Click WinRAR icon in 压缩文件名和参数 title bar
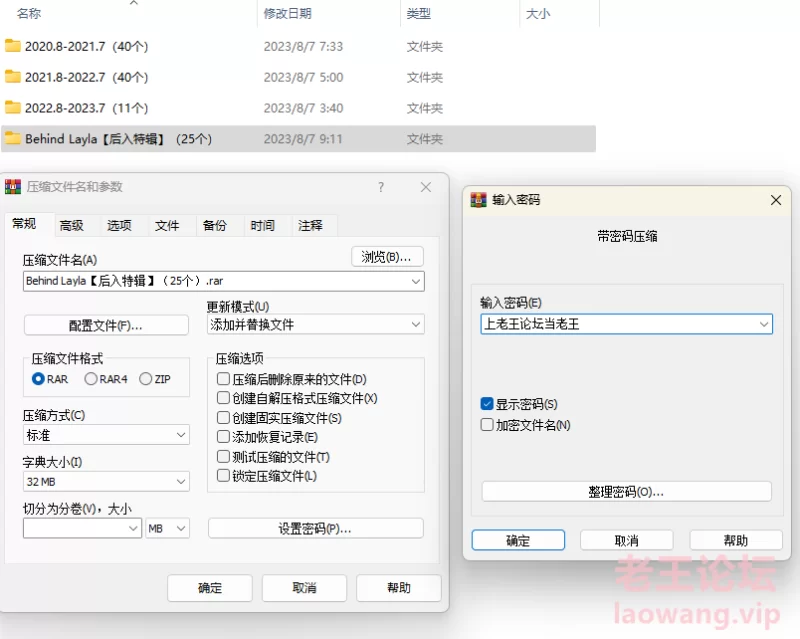This screenshot has width=800, height=639. click(13, 187)
